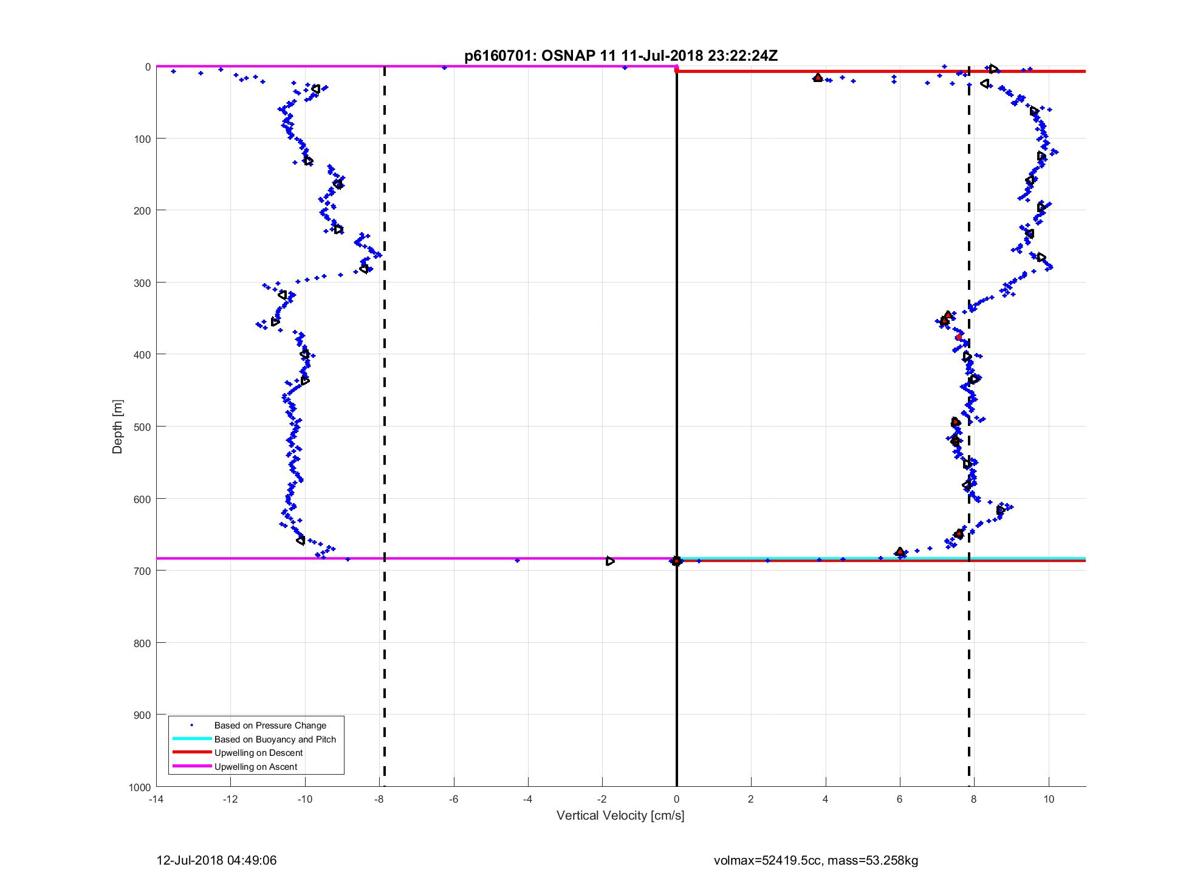1200x885 pixels.
Task: Click the y-axis tick label '1000'
Action: [x=139, y=787]
